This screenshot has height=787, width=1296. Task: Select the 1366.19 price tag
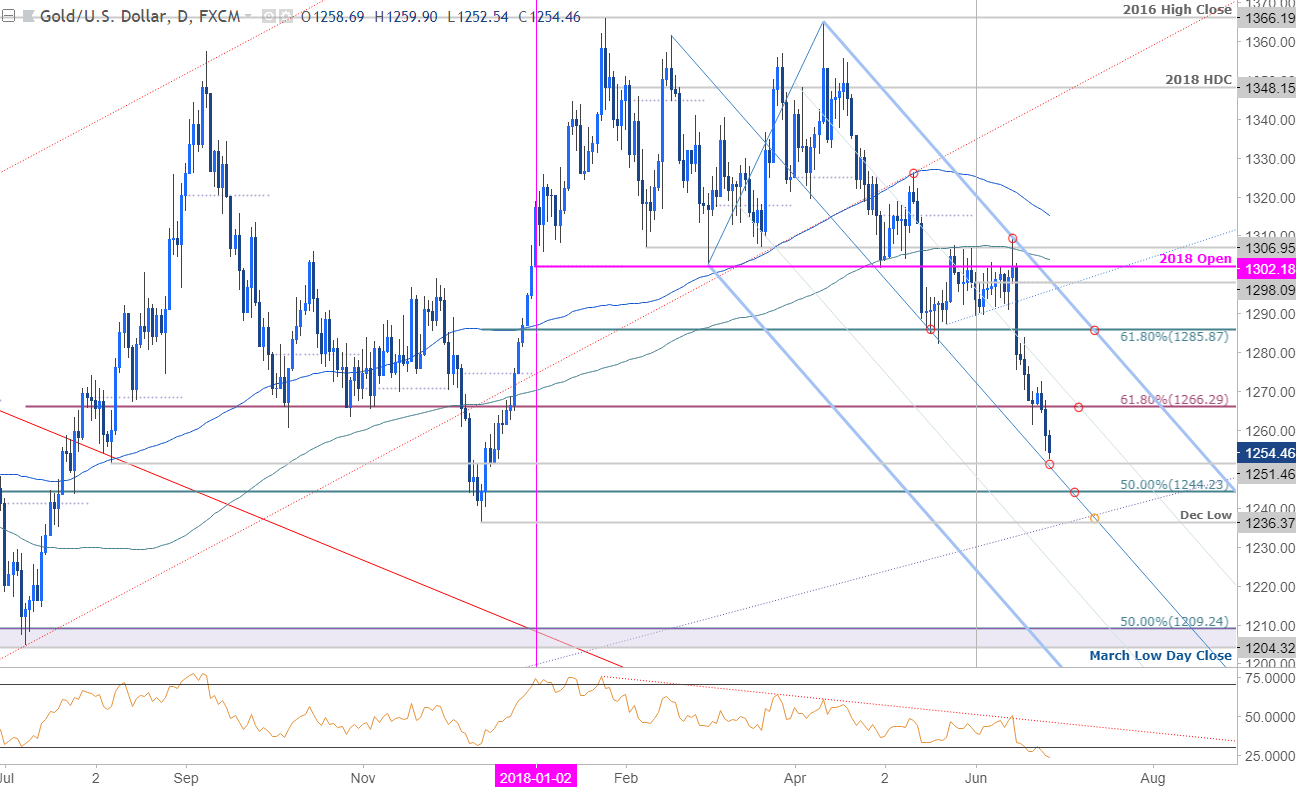pyautogui.click(x=1265, y=18)
